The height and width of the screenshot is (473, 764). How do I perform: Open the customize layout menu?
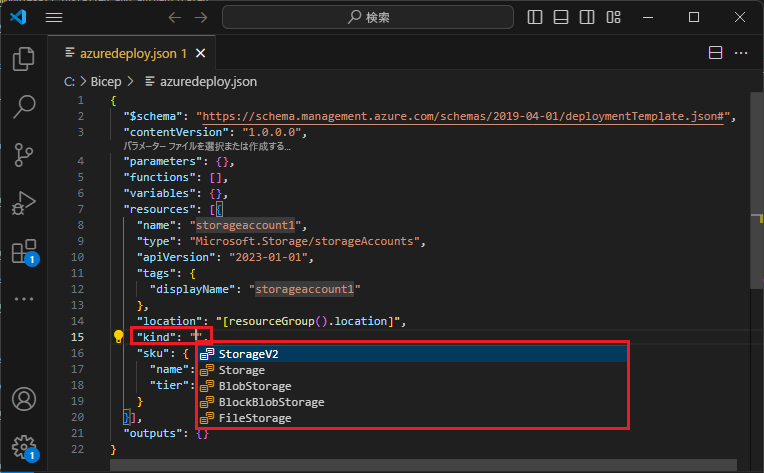point(613,18)
